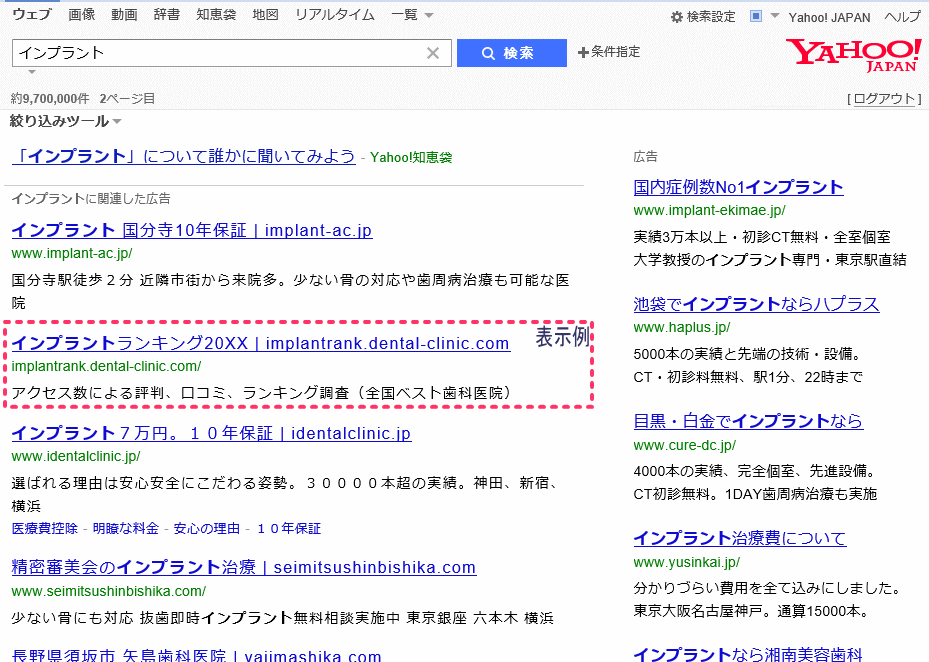The height and width of the screenshot is (662, 929).
Task: Switch to the 画像 tab
Action: click(82, 15)
